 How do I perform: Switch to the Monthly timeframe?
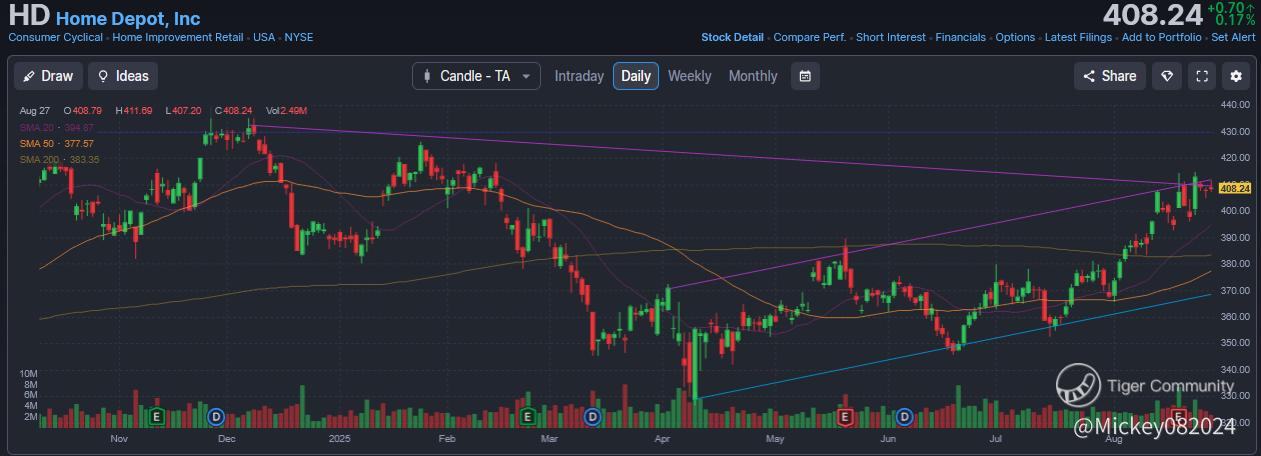pyautogui.click(x=753, y=76)
